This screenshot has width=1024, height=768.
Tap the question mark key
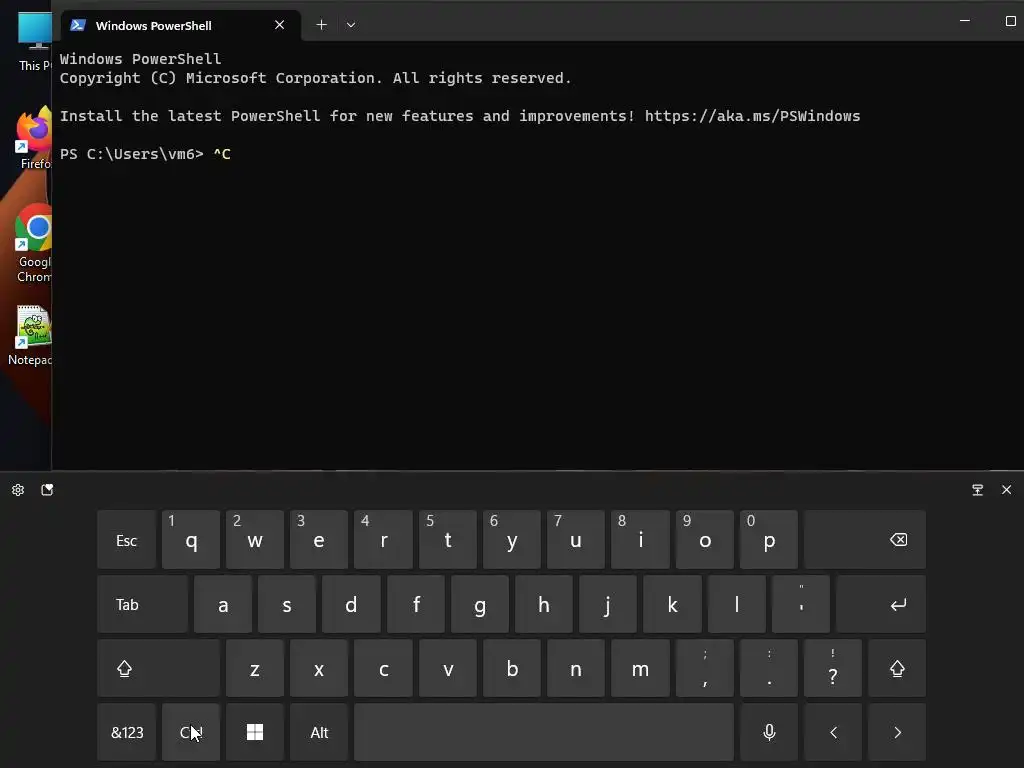(833, 668)
